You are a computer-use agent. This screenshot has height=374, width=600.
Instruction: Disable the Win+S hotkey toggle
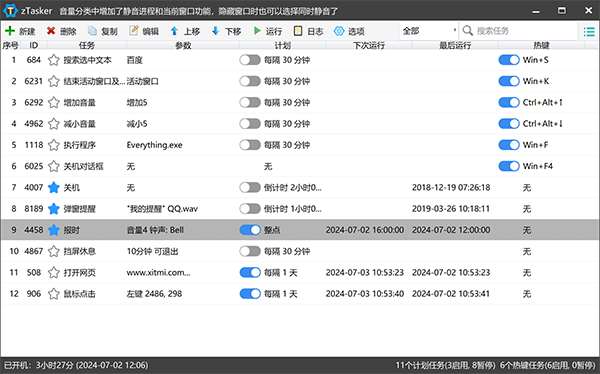point(509,60)
